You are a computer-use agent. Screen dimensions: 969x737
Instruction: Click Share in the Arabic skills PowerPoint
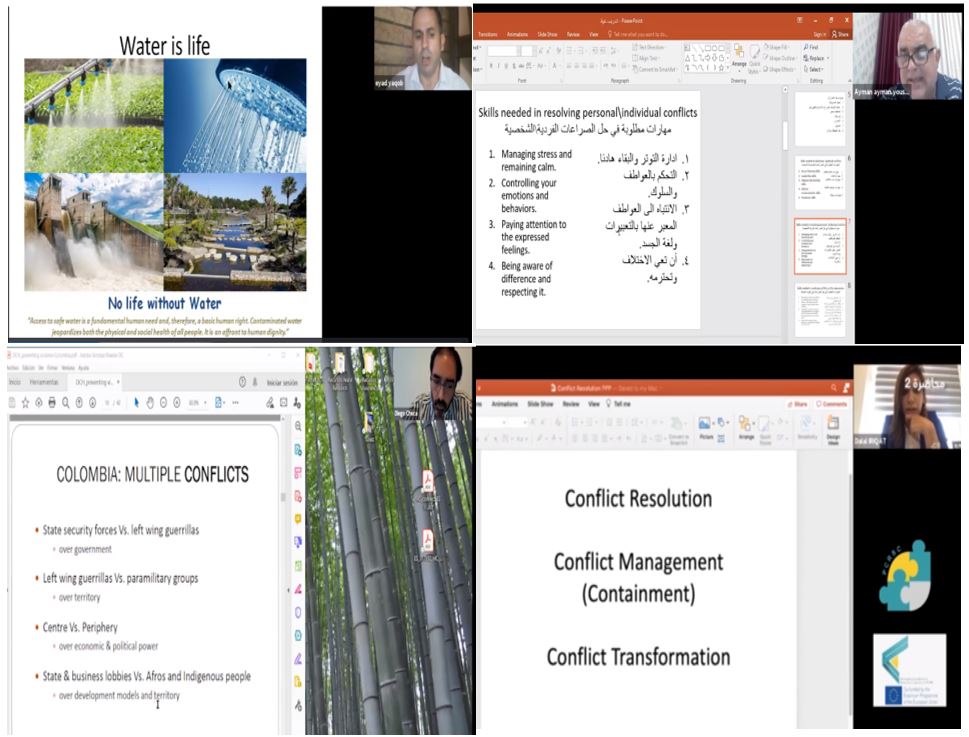click(x=840, y=35)
